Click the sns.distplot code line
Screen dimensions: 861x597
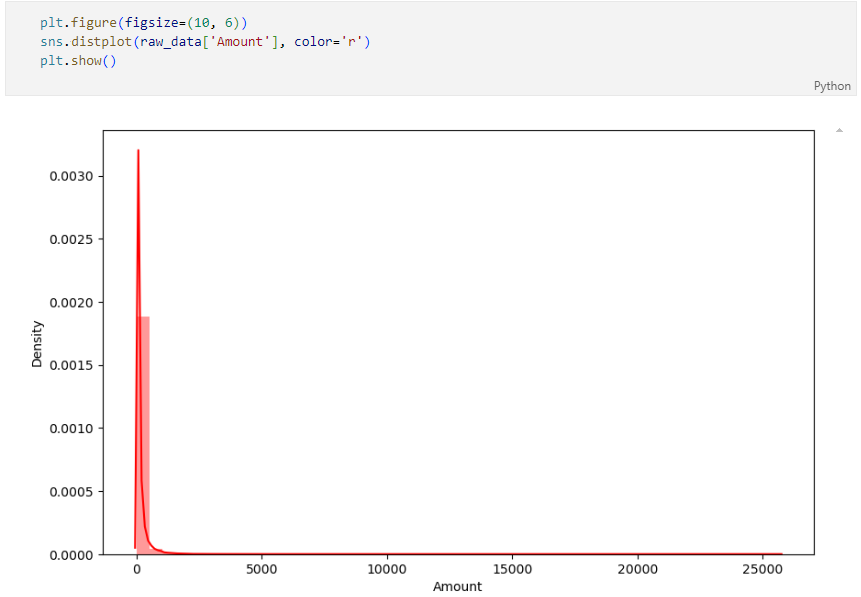pos(205,42)
